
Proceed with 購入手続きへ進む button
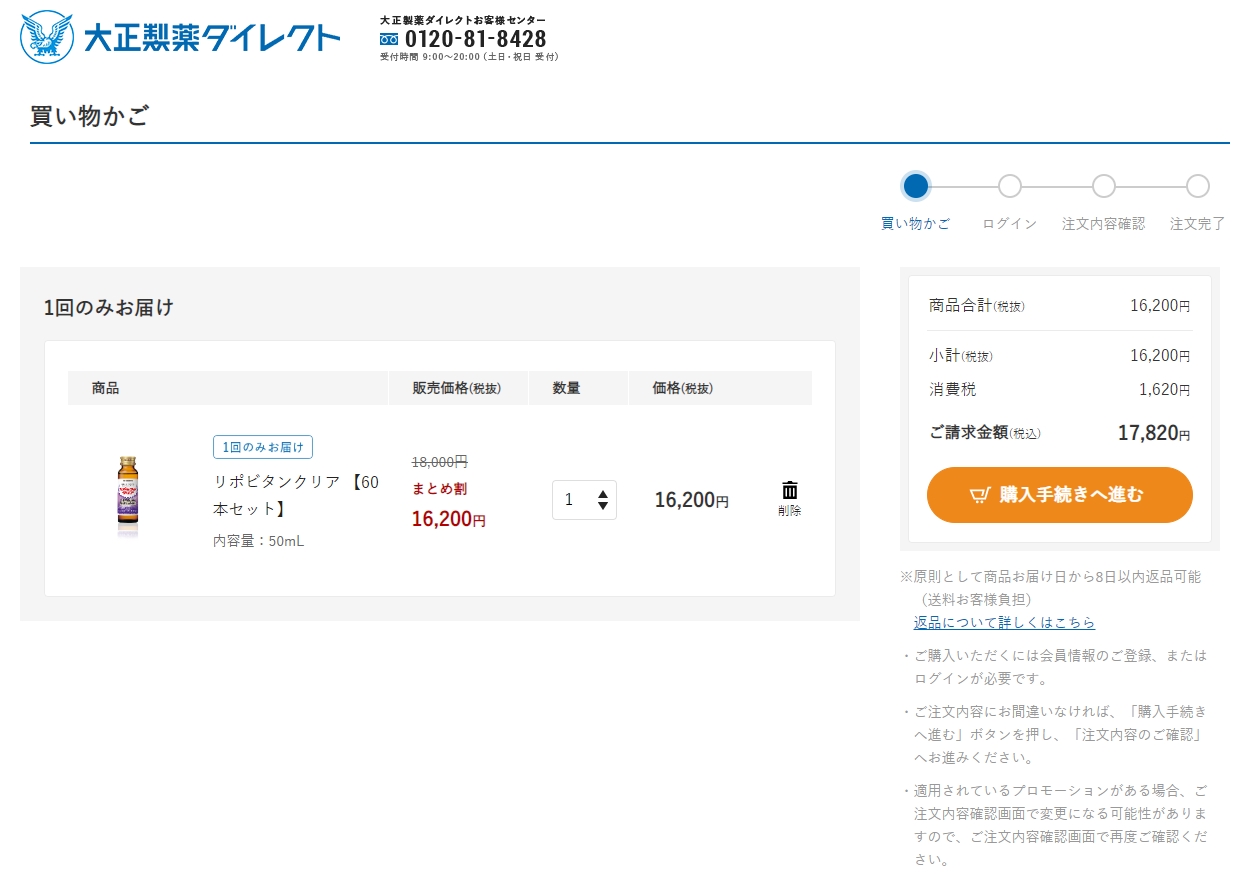[x=1059, y=495]
